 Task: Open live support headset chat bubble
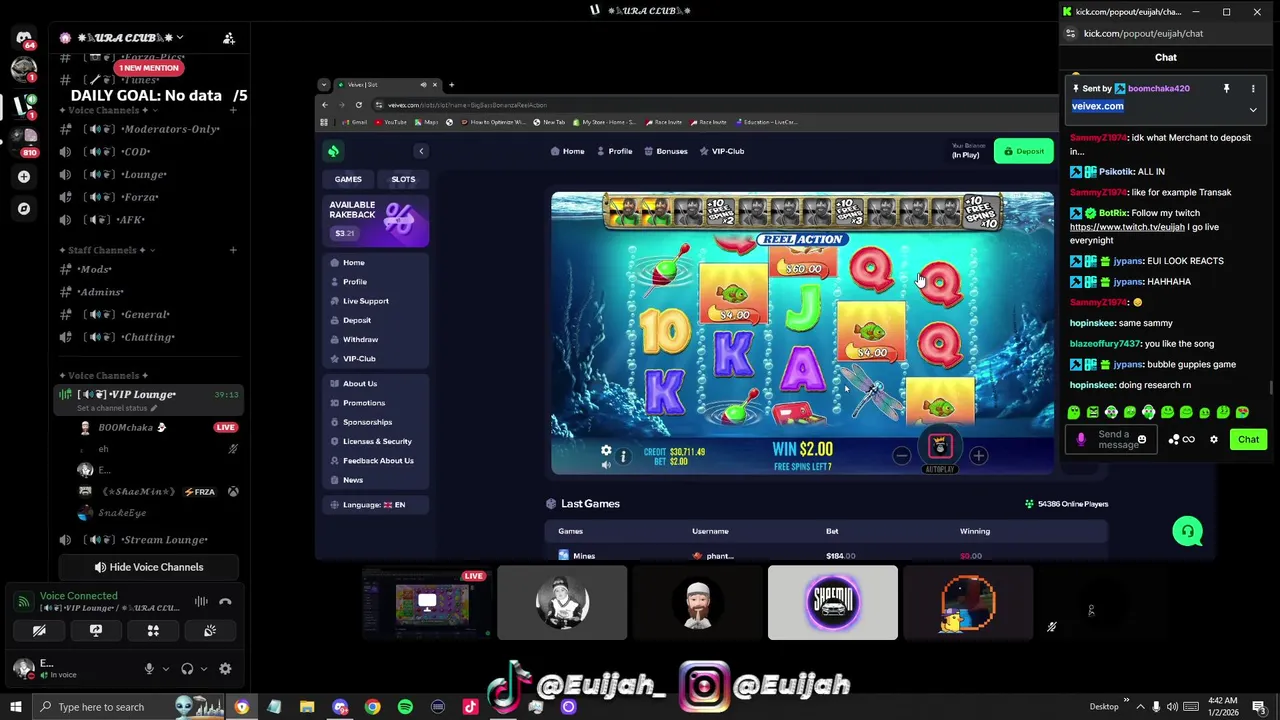(x=1187, y=531)
